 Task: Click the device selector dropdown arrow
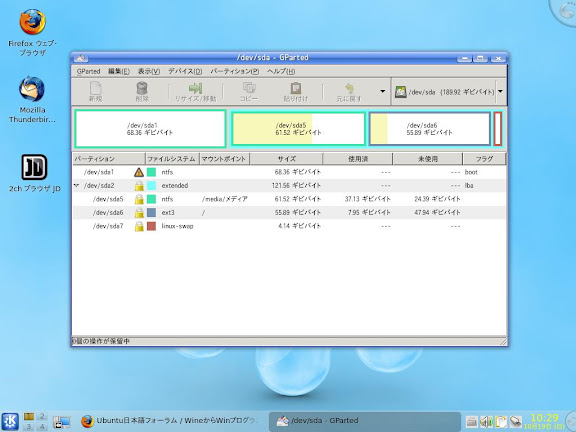500,91
